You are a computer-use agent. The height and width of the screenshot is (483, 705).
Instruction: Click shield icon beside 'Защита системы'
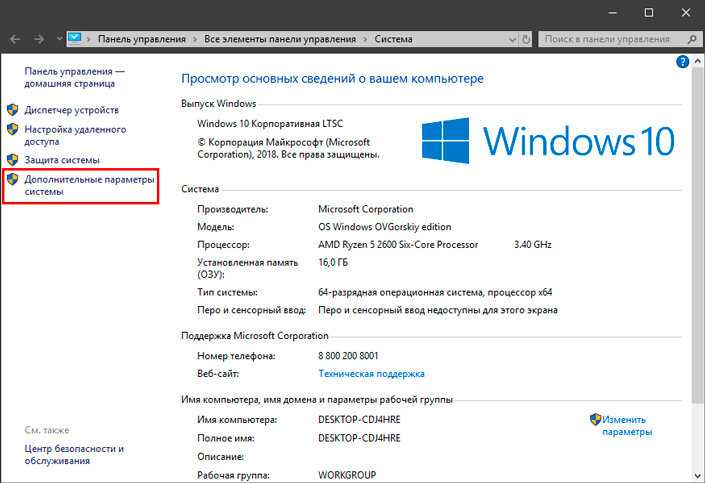coord(13,160)
